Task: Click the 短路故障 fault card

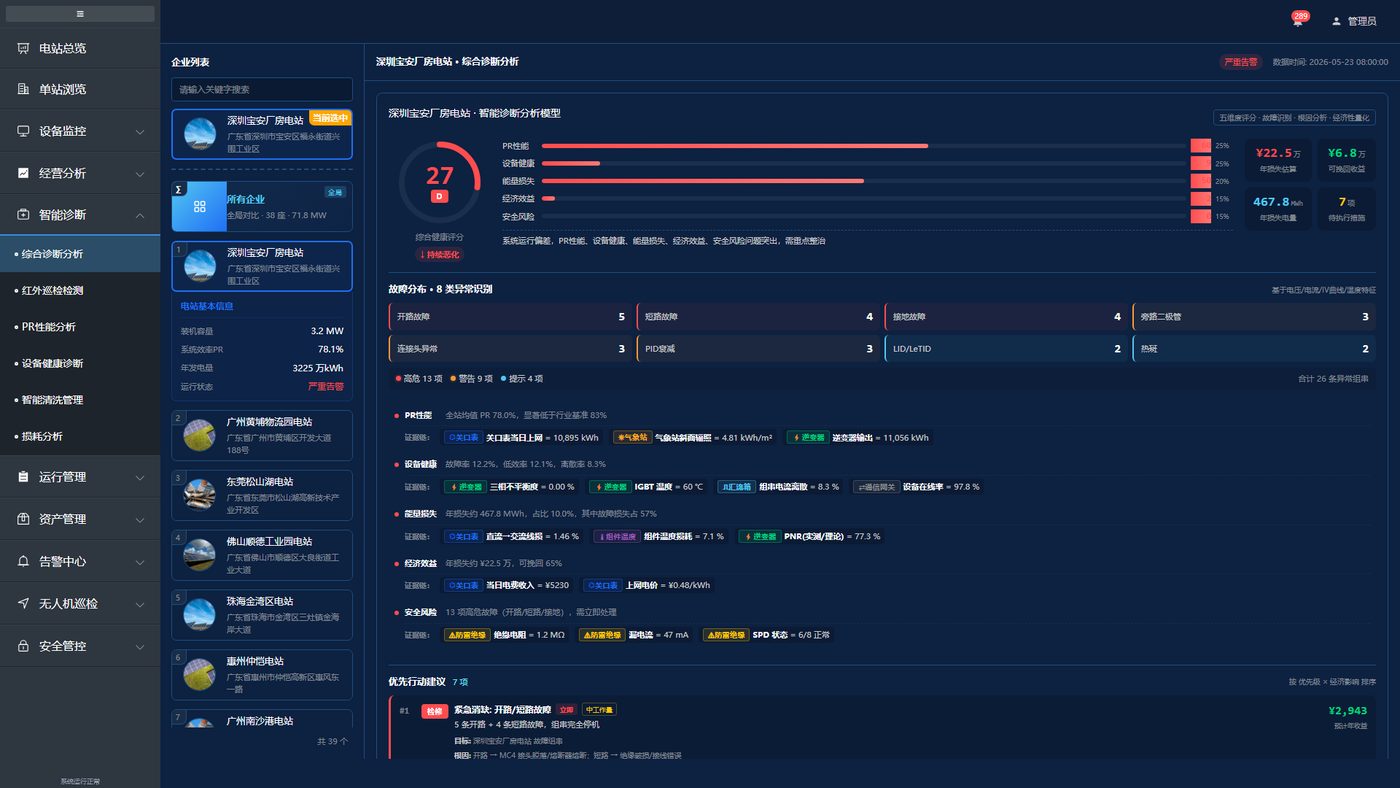Action: (x=758, y=317)
